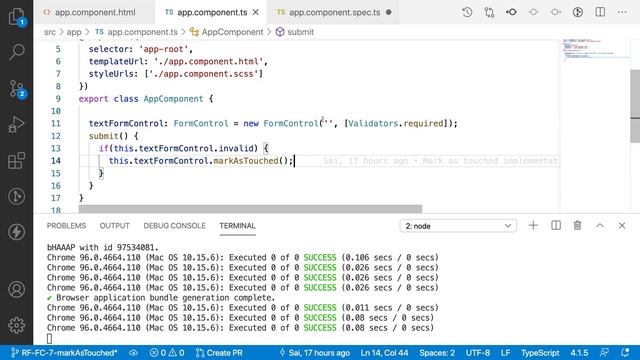Toggle file blame circle icon after revision arrow
640x360 pixels.
(x=533, y=12)
